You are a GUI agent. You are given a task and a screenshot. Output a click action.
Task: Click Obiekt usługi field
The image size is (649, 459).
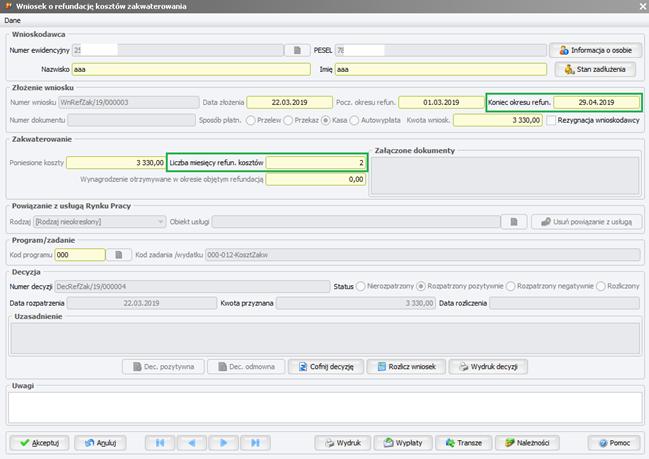point(356,222)
